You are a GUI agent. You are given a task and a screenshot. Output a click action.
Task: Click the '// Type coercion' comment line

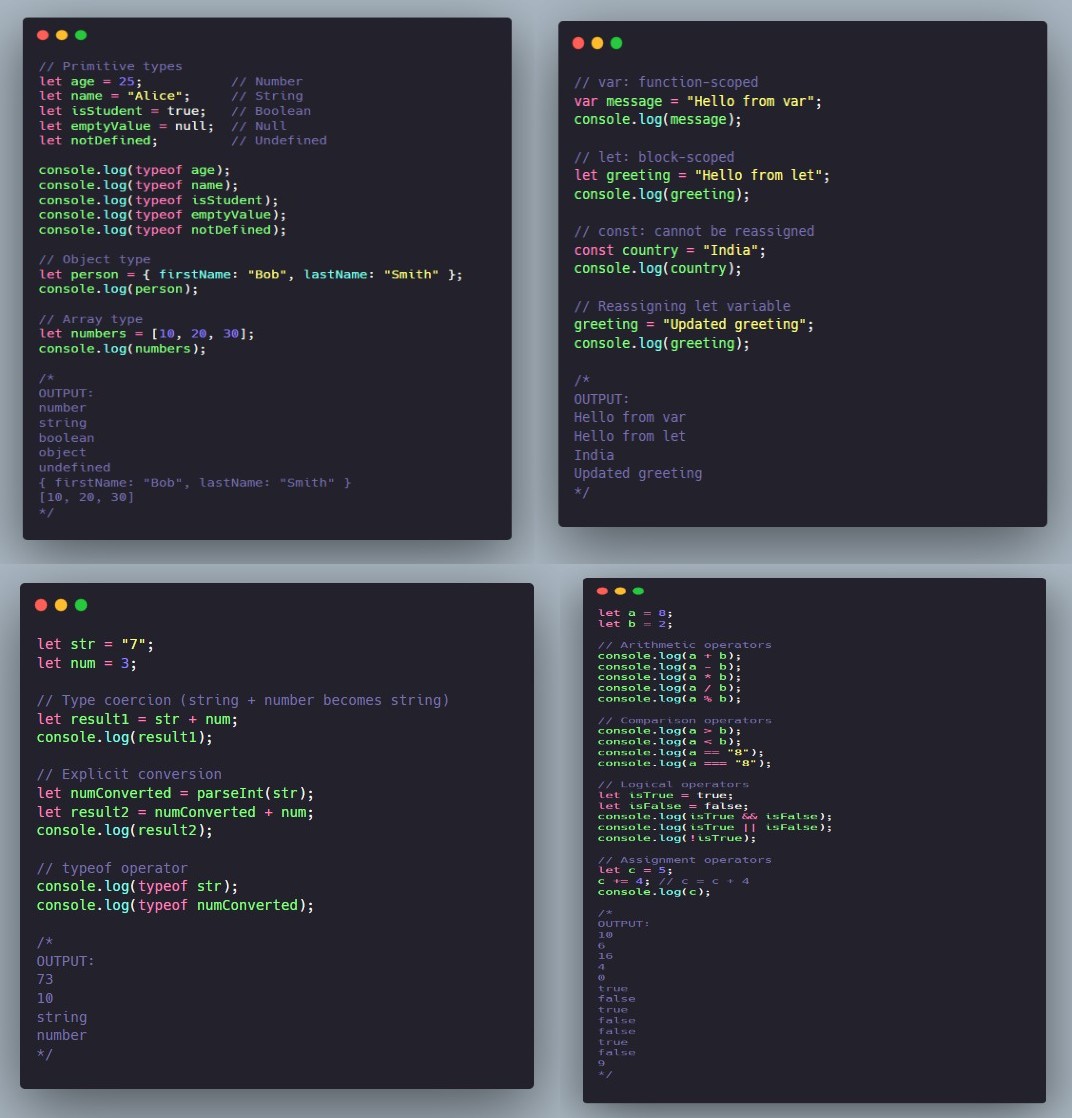(x=243, y=700)
